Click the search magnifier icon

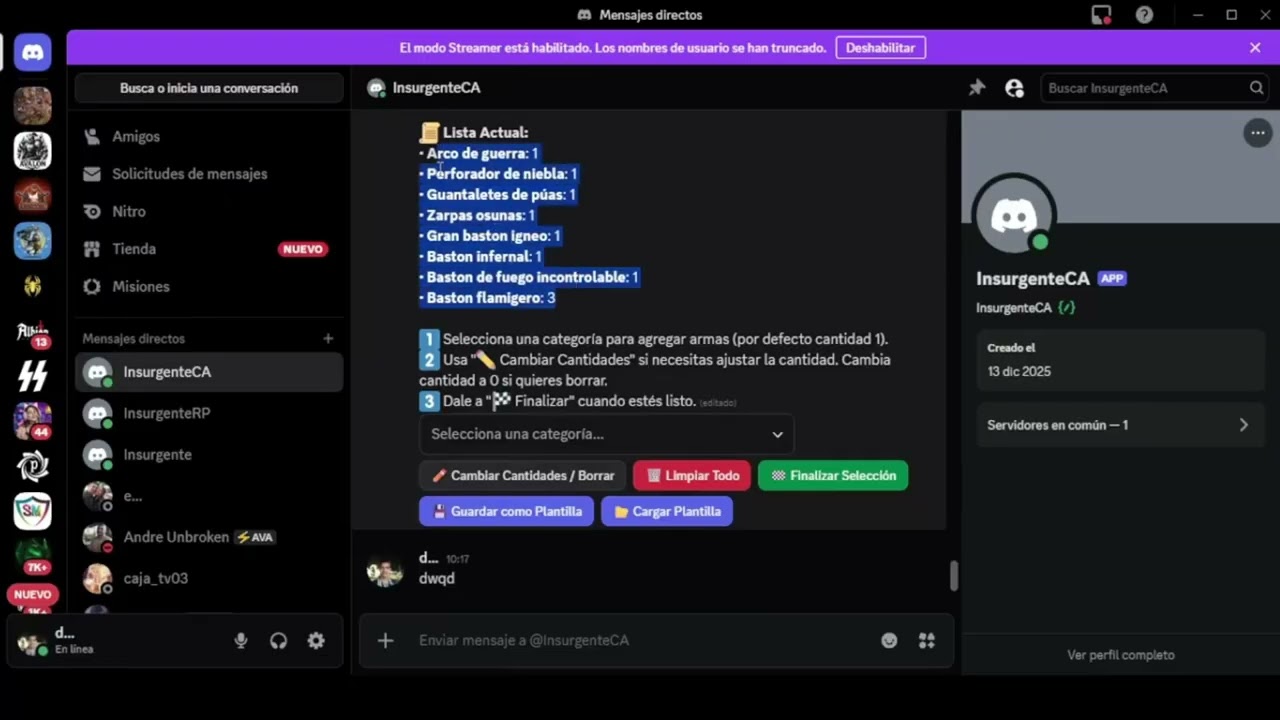tap(1256, 88)
